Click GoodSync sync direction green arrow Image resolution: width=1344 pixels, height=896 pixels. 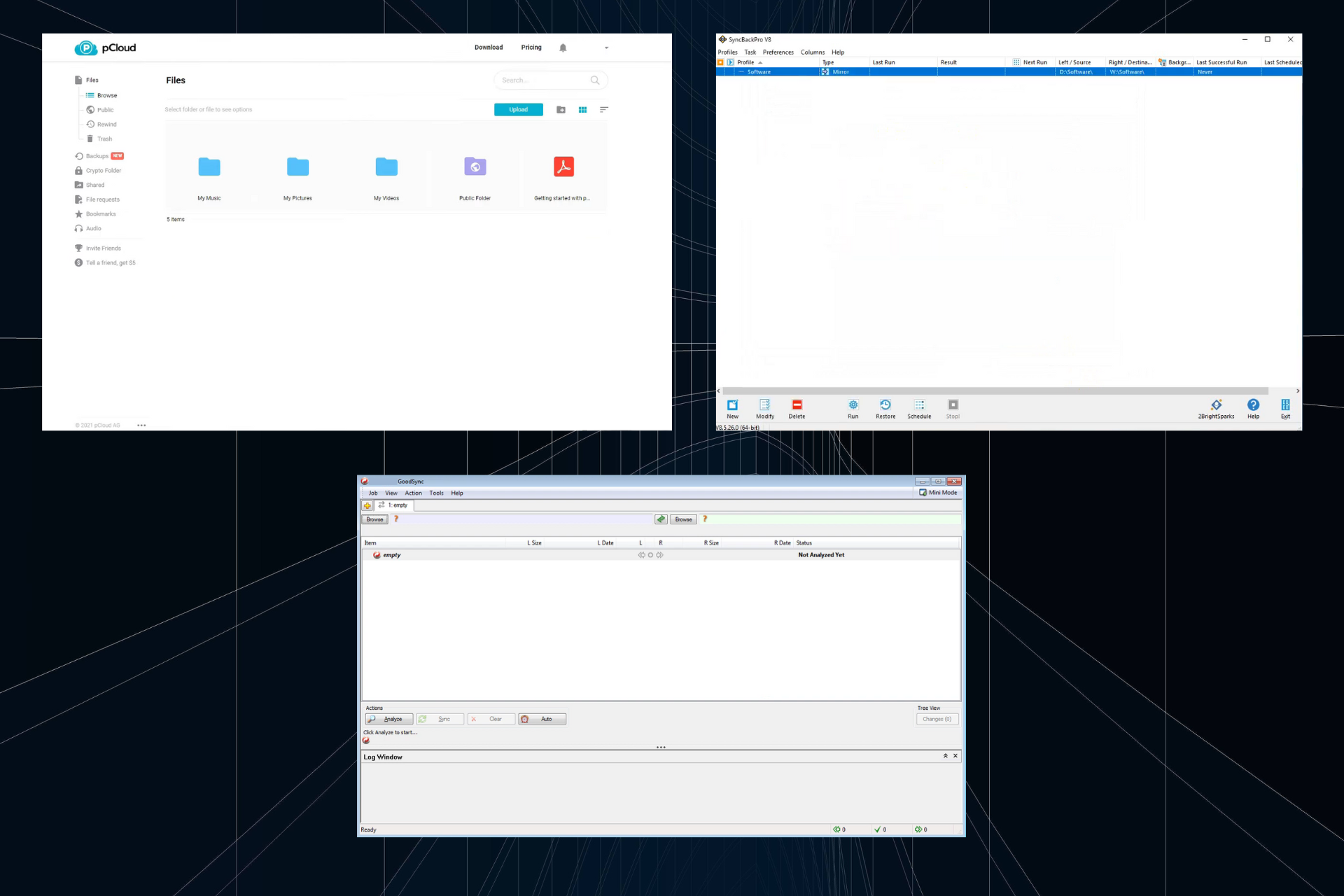point(661,519)
